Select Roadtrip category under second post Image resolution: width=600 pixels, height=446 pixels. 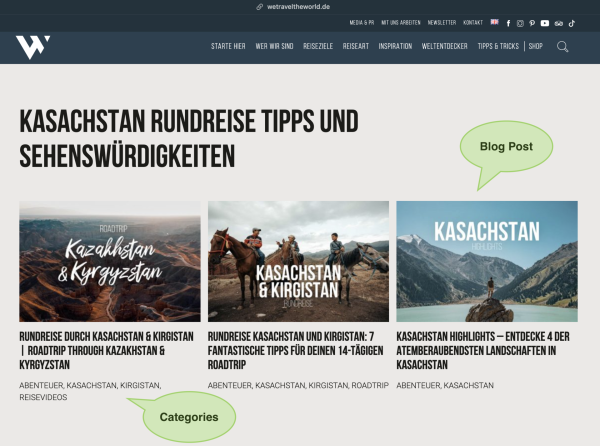tap(370, 385)
